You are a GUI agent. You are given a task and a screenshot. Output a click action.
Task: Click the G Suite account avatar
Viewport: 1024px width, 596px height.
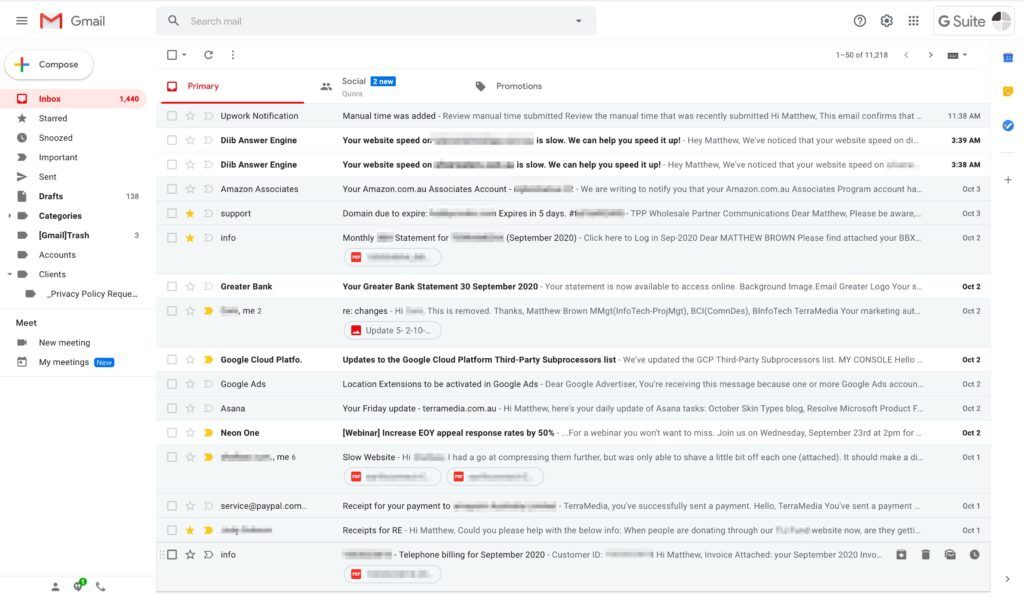click(1001, 21)
